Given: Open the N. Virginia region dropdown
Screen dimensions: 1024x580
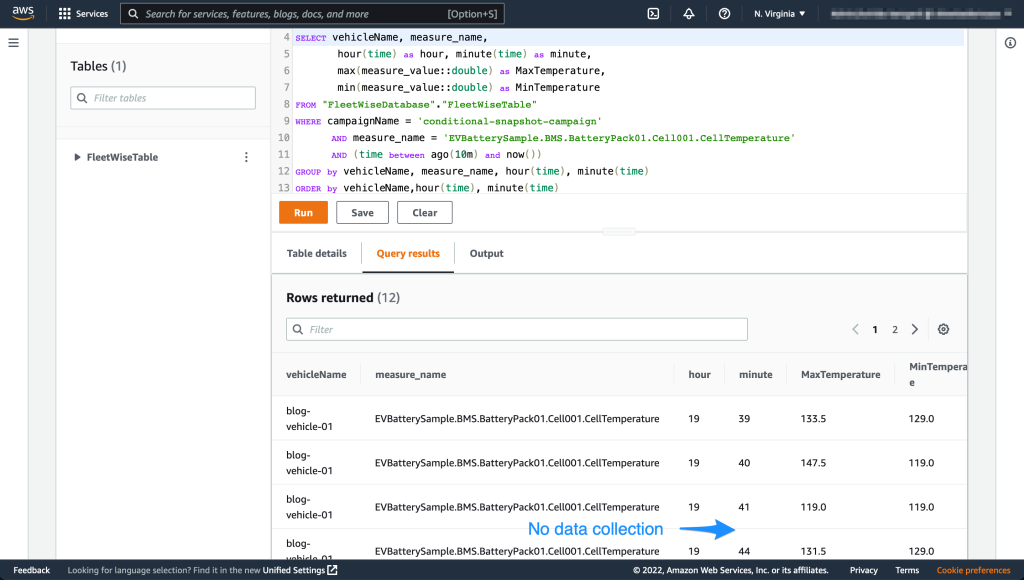Looking at the screenshot, I should [x=779, y=14].
